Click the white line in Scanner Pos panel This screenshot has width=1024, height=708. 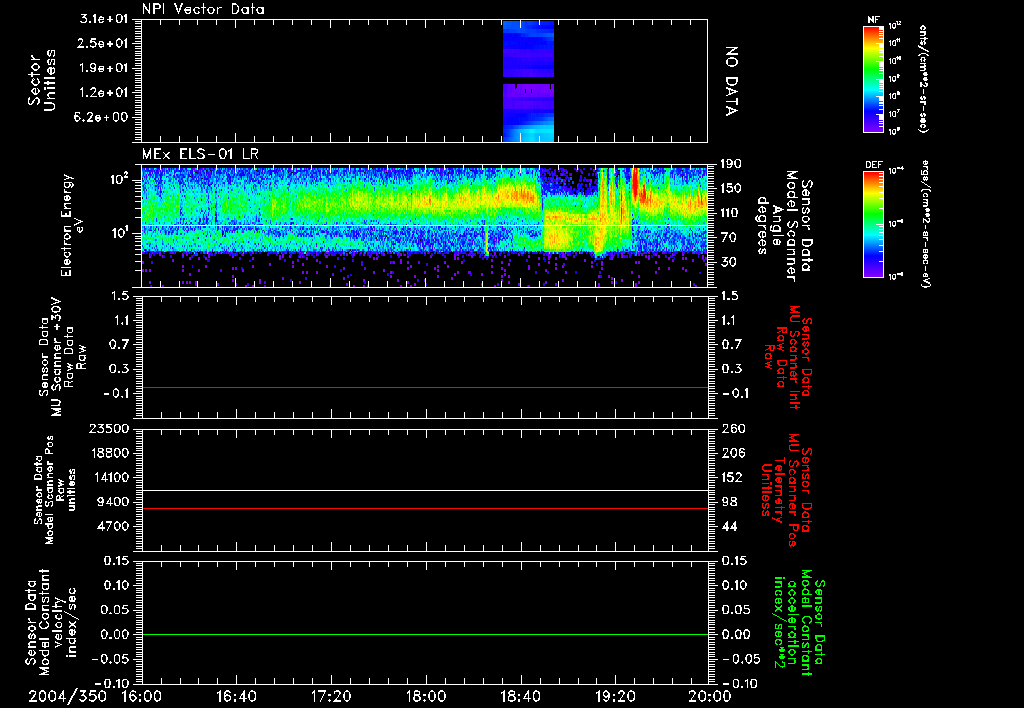tap(424, 490)
